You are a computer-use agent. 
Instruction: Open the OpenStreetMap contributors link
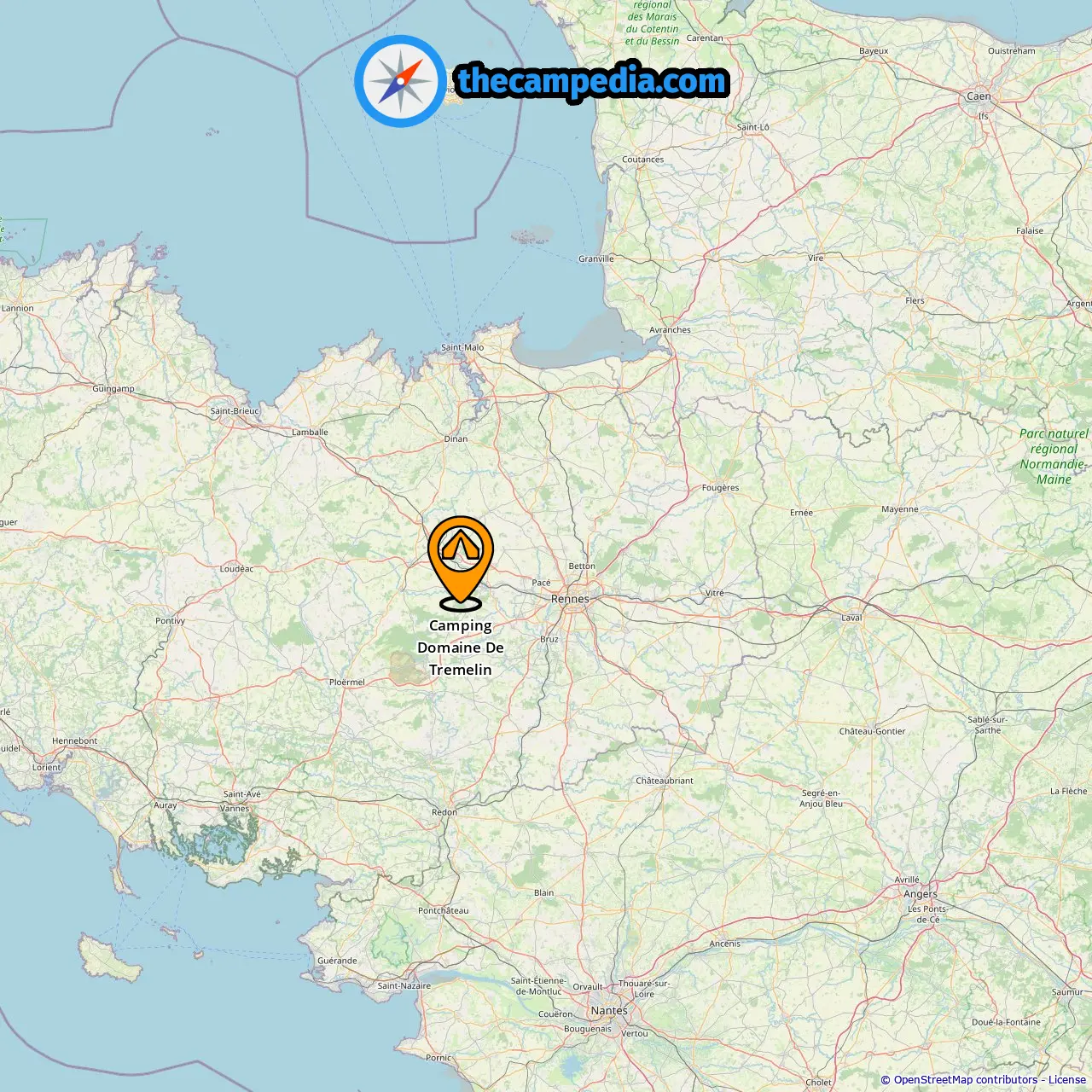(966, 1080)
